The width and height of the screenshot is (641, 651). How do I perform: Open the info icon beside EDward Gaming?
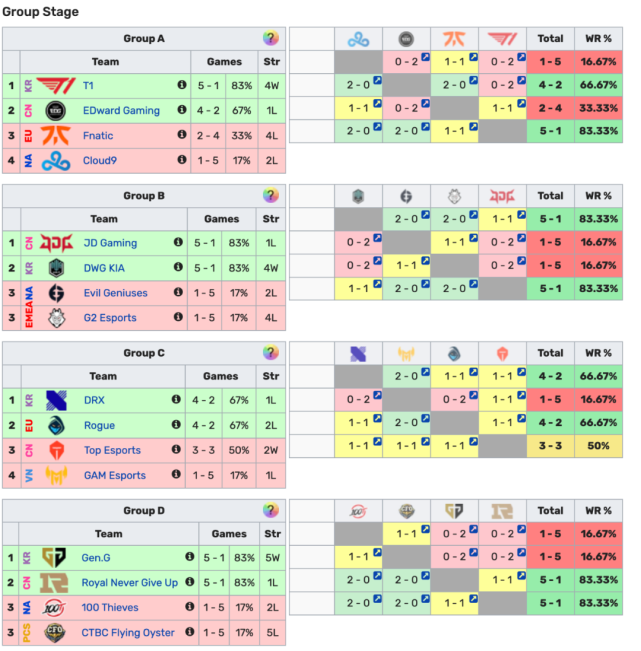182,110
